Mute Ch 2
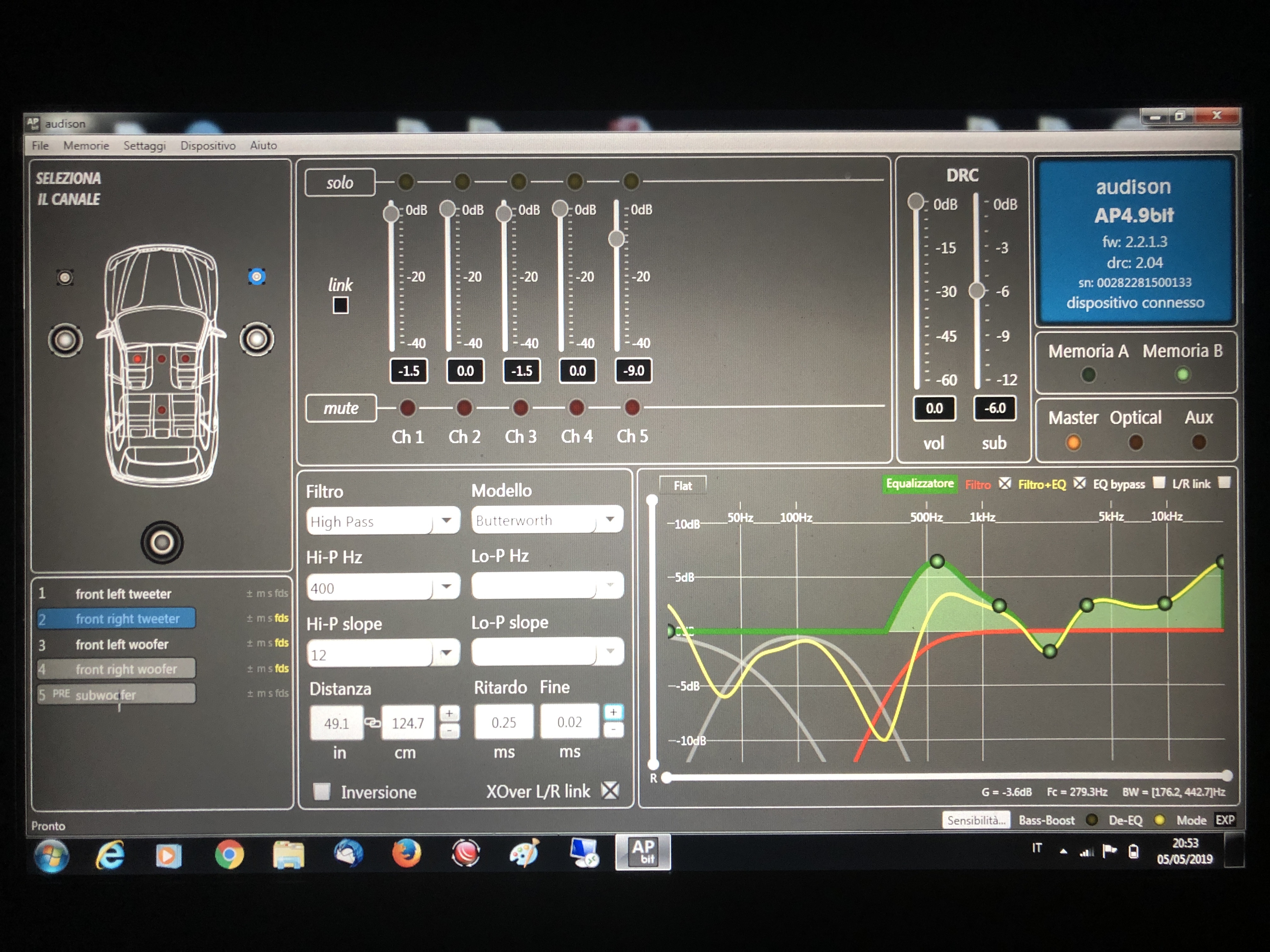Viewport: 1270px width, 952px height. click(x=464, y=408)
